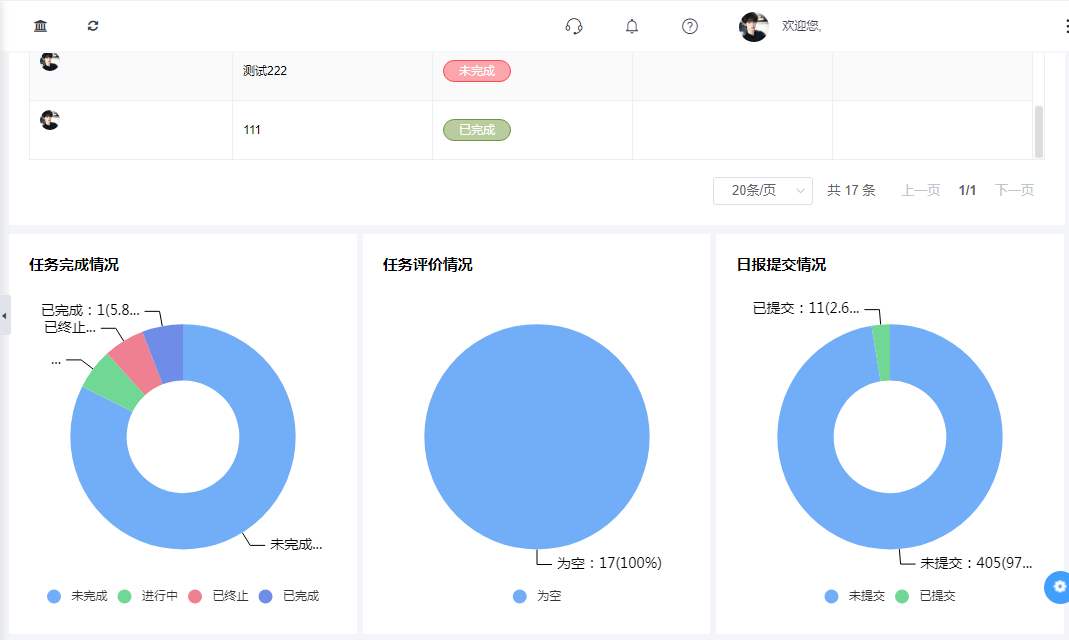Expand the collapsed left sidebar handle
The image size is (1069, 640).
point(4,315)
